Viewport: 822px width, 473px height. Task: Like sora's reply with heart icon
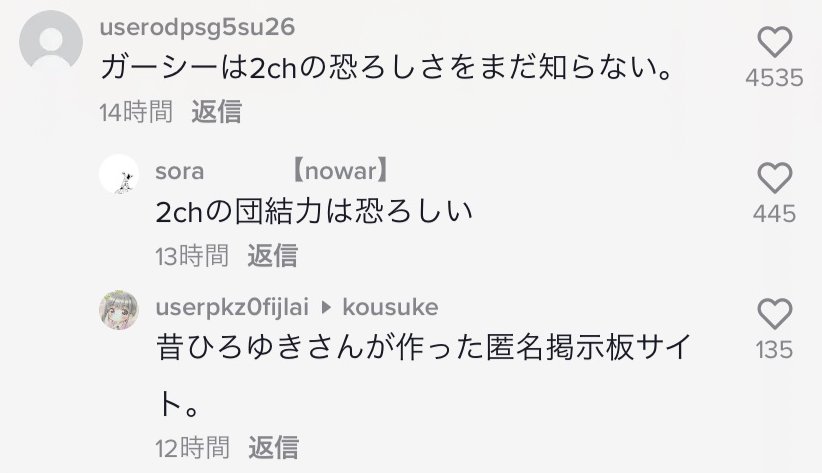coord(775,178)
